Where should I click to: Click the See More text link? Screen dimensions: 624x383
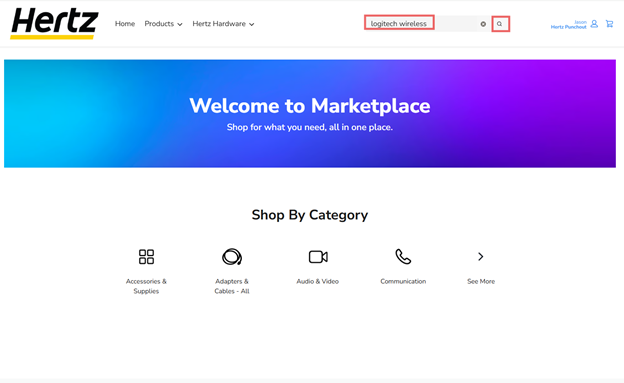point(481,281)
